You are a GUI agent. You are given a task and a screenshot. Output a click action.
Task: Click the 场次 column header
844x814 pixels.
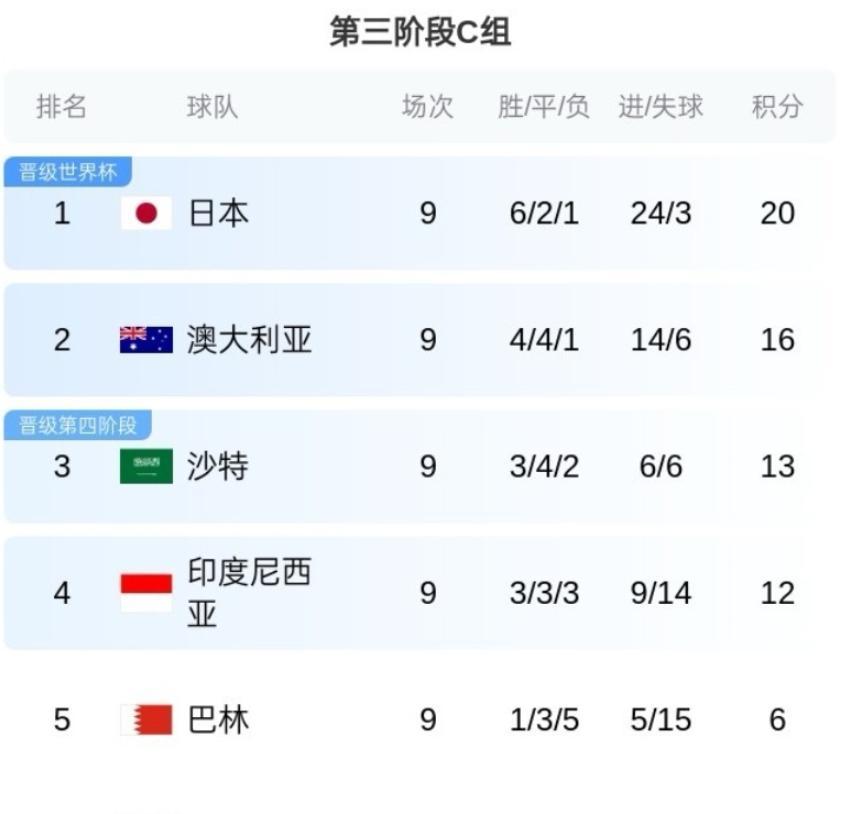pyautogui.click(x=428, y=107)
